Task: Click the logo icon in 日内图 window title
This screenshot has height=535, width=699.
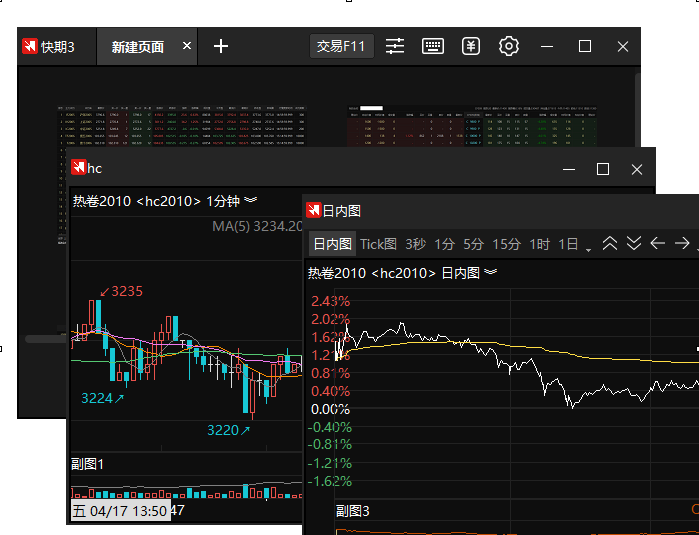Action: (x=313, y=210)
